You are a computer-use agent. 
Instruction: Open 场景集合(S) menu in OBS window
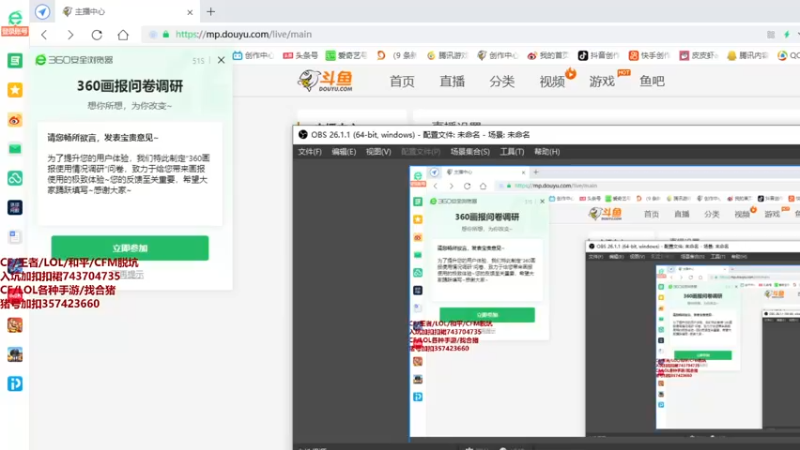470,152
